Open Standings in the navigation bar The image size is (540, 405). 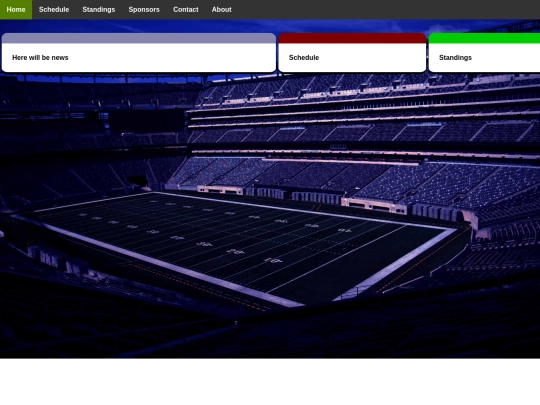tap(98, 10)
